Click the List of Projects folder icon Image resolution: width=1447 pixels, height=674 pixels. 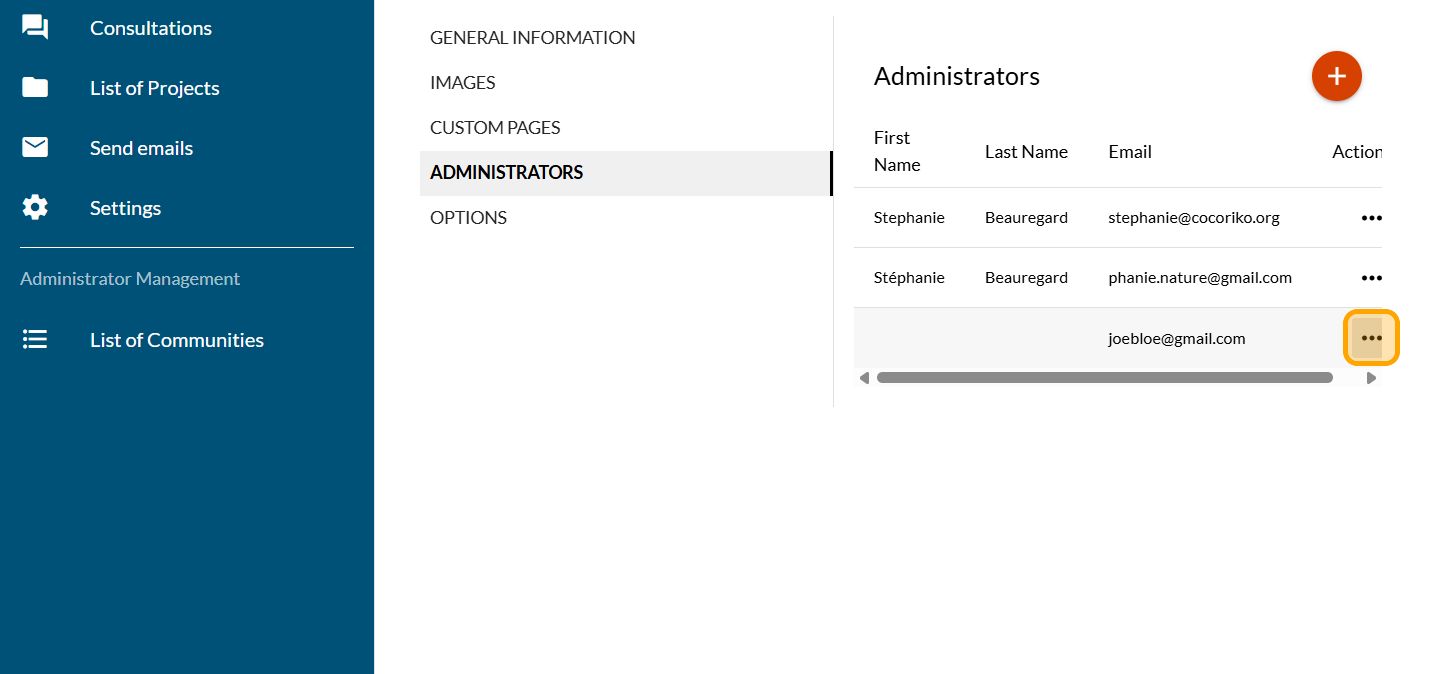click(x=35, y=88)
